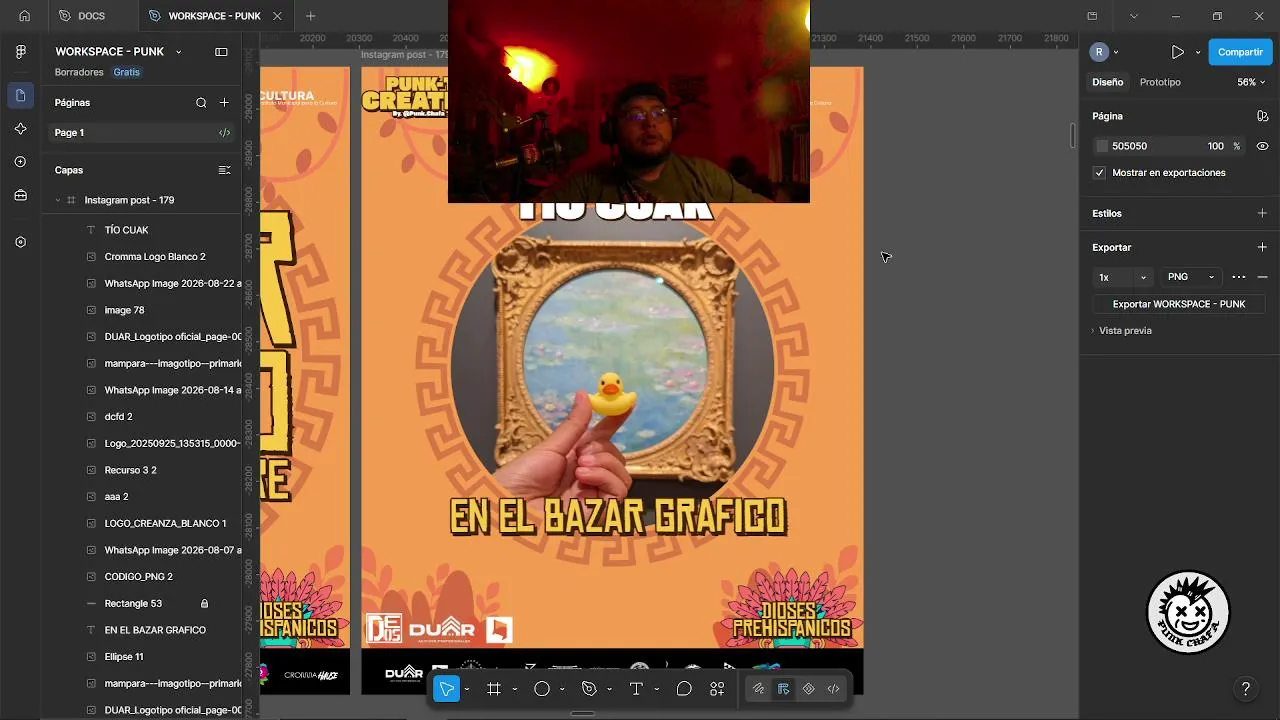The height and width of the screenshot is (720, 1280).
Task: Open the PNG export format dropdown
Action: tap(1191, 277)
